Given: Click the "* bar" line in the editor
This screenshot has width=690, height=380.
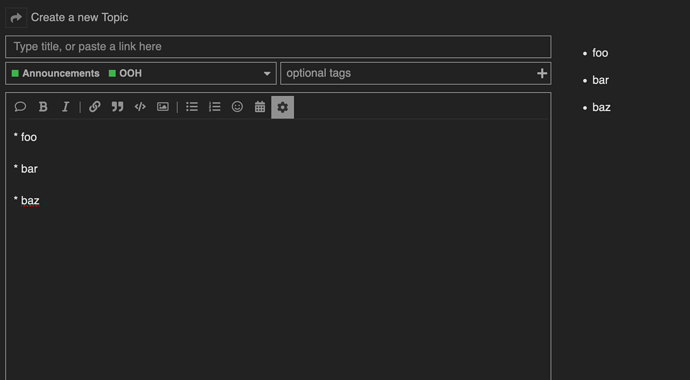Looking at the screenshot, I should (x=26, y=169).
